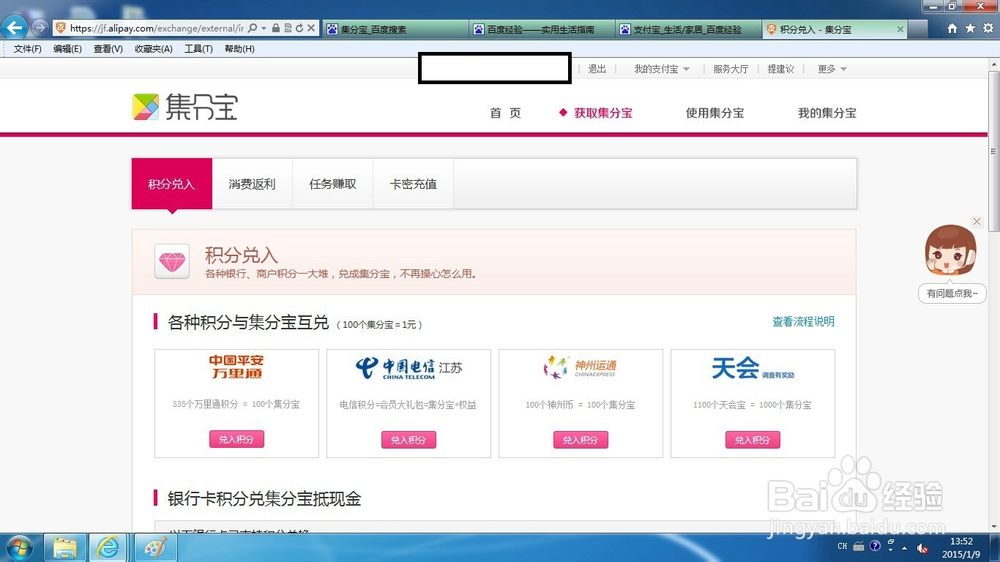Open the 查看(V) menu
Image resolution: width=1000 pixels, height=562 pixels.
(108, 49)
